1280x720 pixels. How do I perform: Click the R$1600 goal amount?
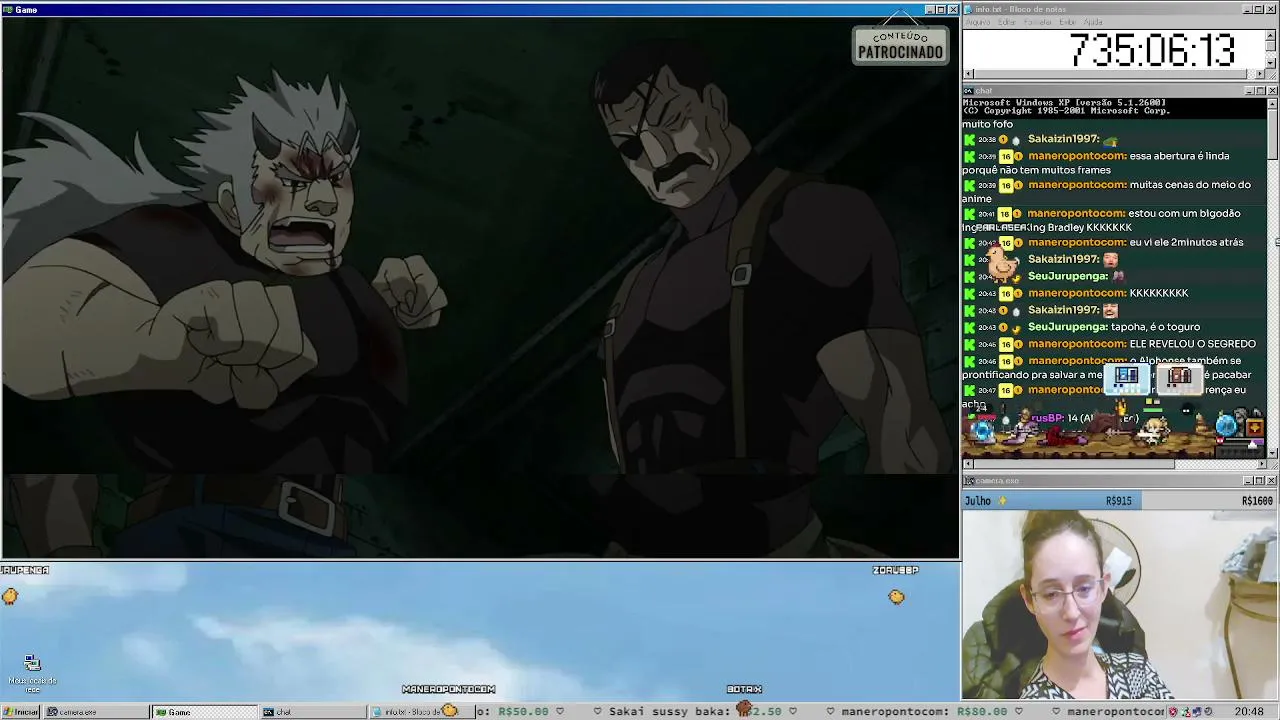pyautogui.click(x=1257, y=501)
